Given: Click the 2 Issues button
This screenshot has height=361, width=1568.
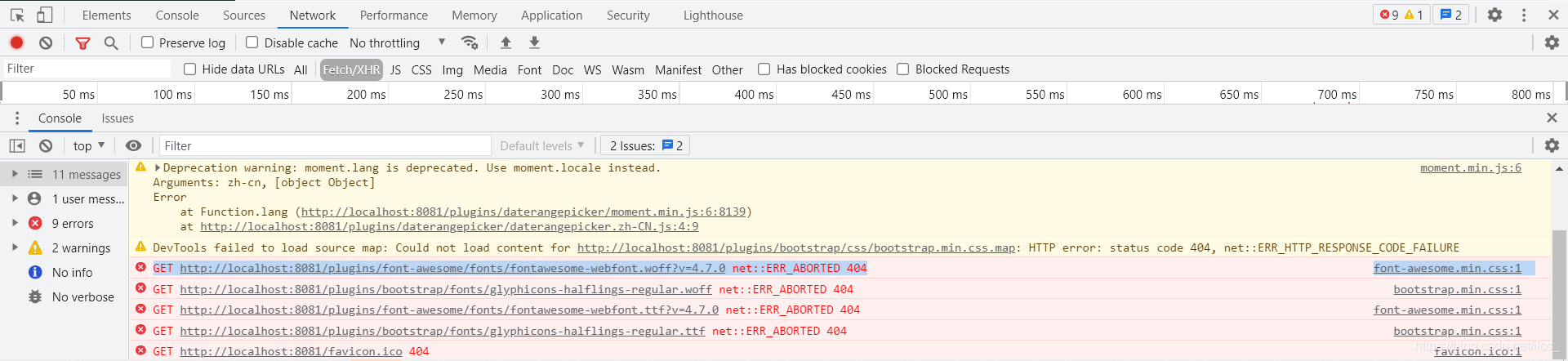Looking at the screenshot, I should pos(646,145).
